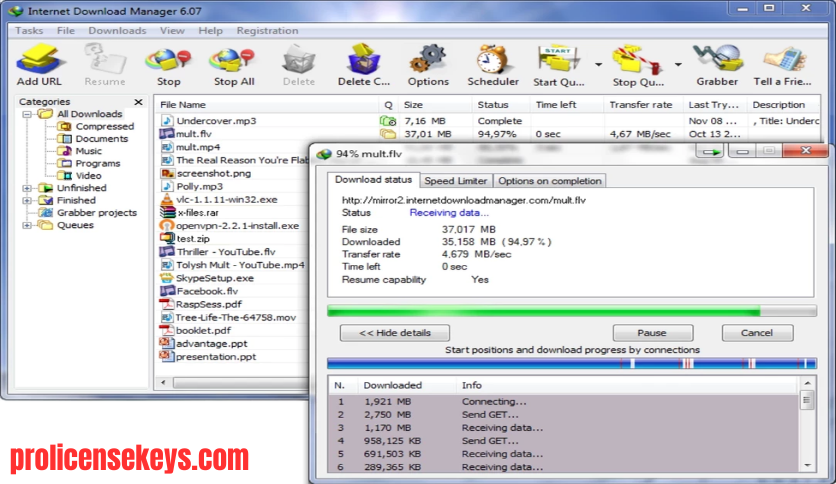Image resolution: width=836 pixels, height=484 pixels.
Task: Click the download URL text in the dialog
Action: (x=463, y=200)
